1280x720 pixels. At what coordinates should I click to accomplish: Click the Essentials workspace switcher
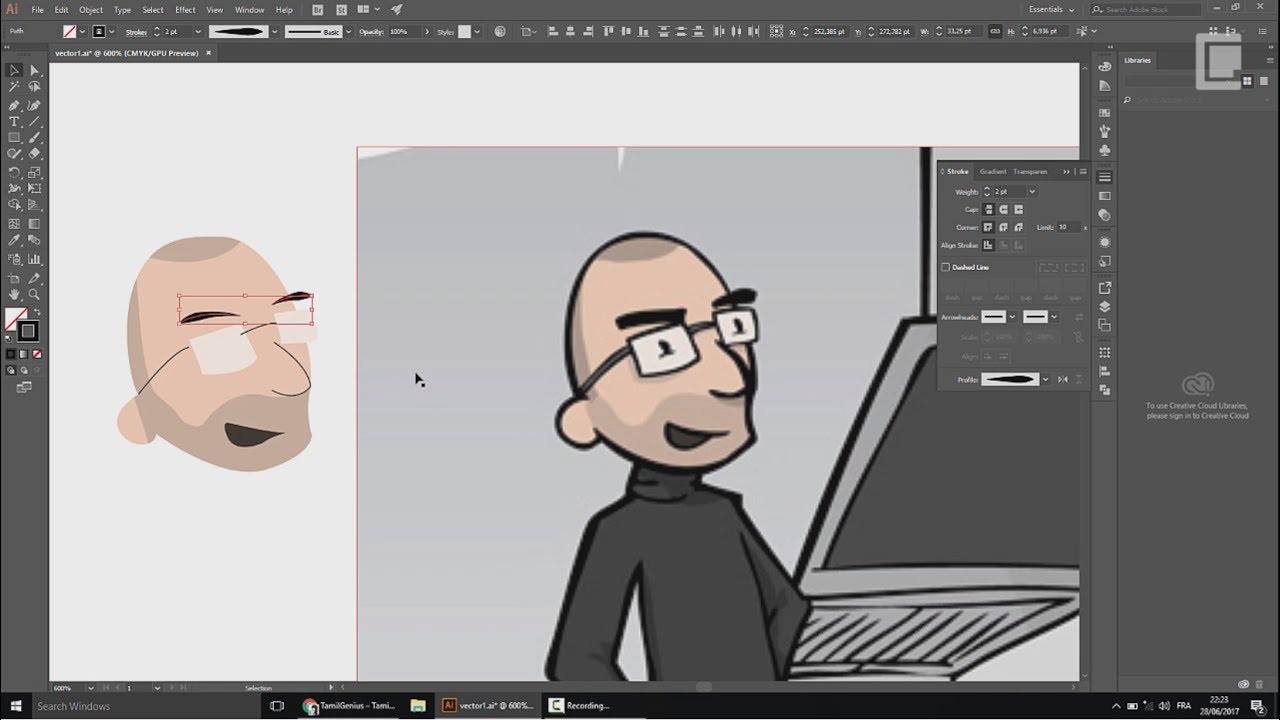coord(1048,9)
